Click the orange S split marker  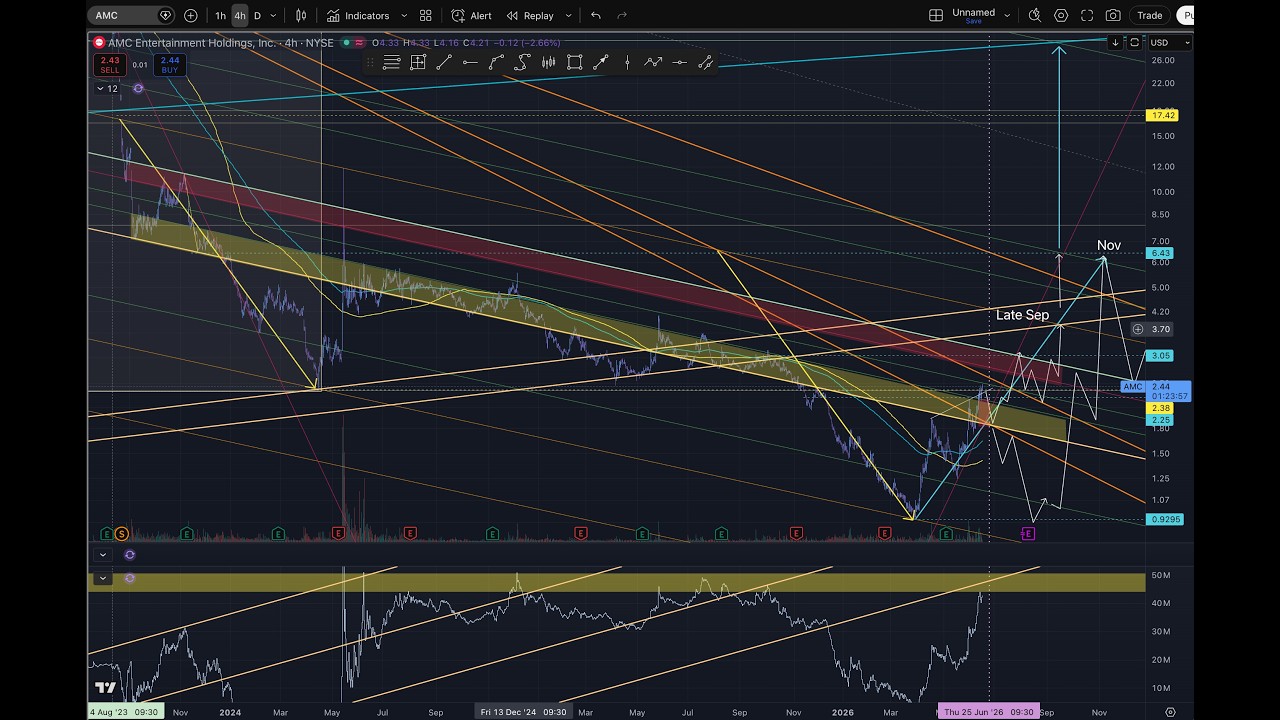[x=122, y=534]
